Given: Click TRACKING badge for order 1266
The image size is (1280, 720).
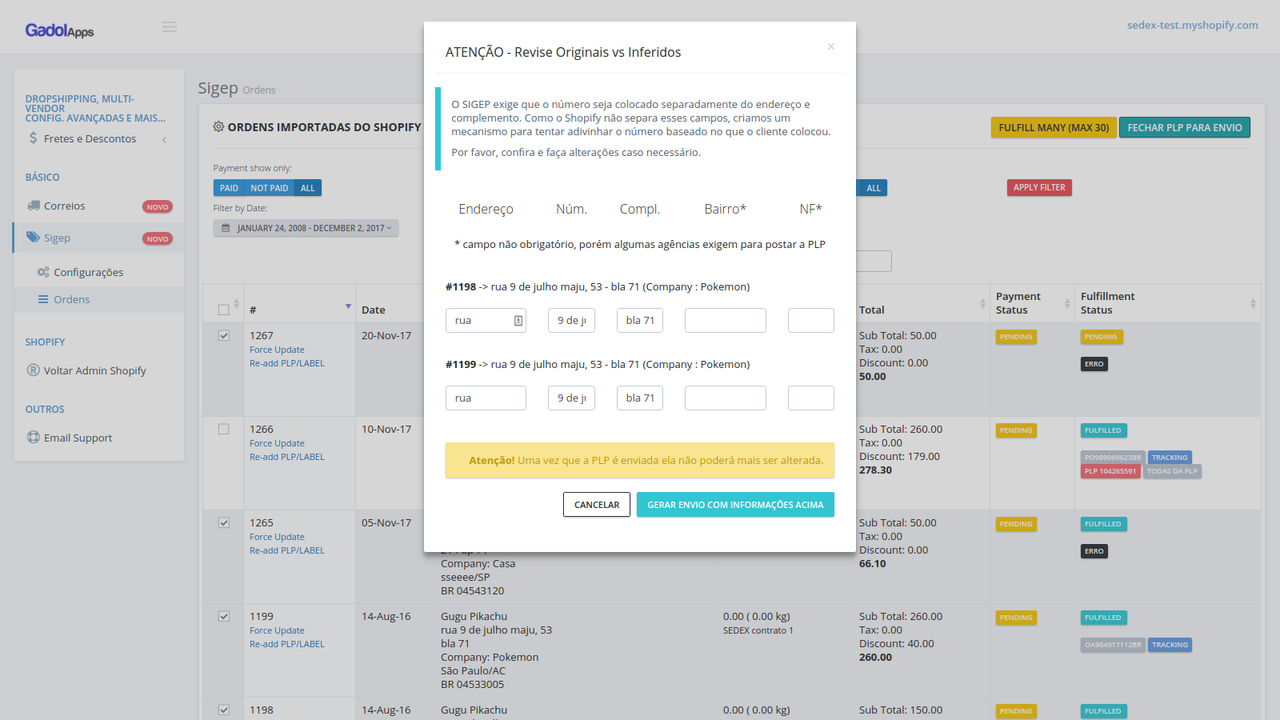Looking at the screenshot, I should (1170, 457).
